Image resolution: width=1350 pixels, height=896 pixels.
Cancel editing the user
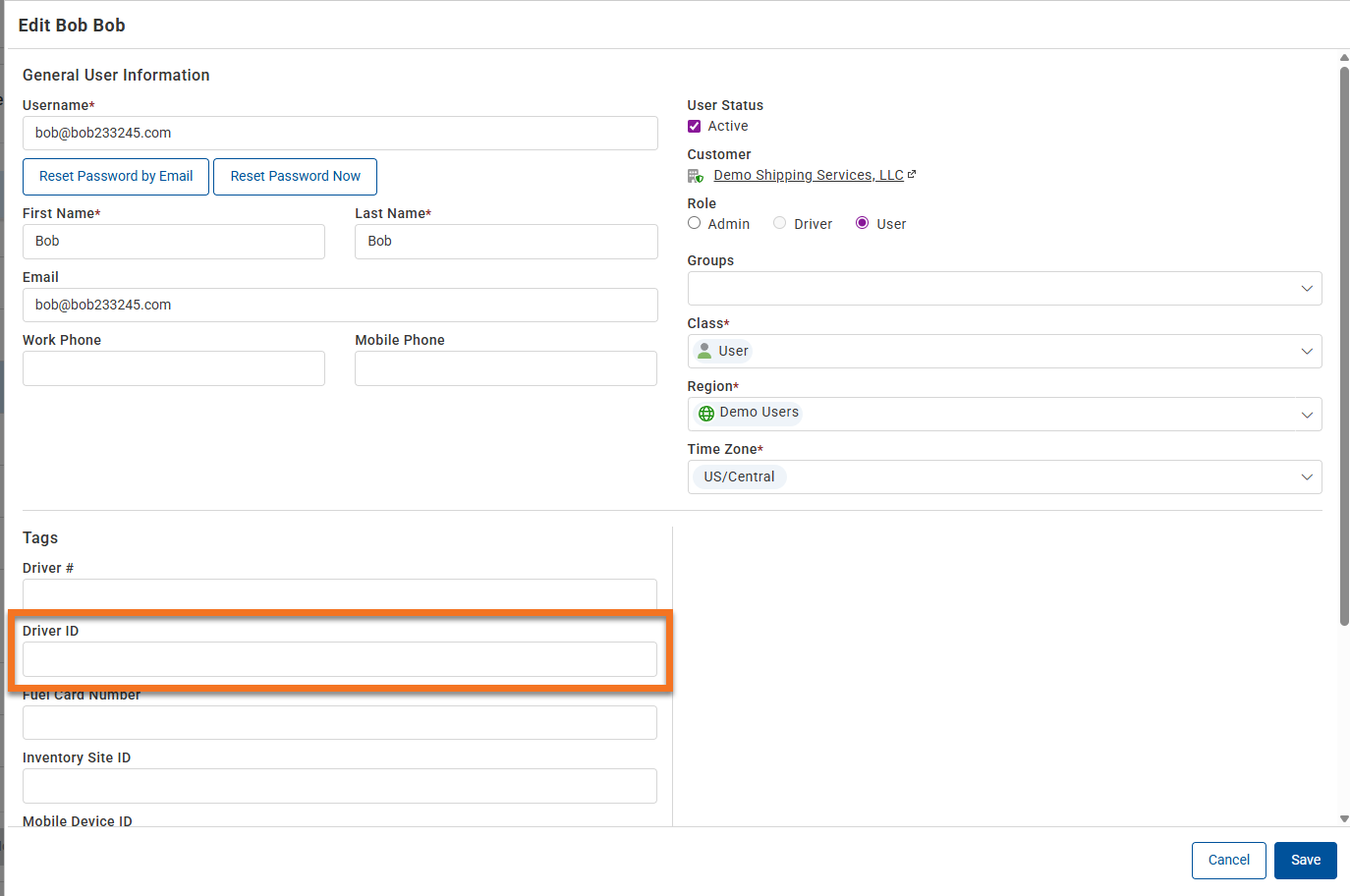tap(1229, 861)
